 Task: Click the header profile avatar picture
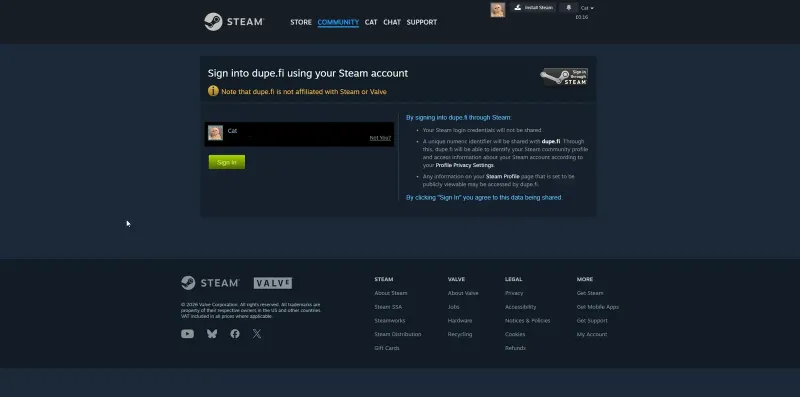pos(497,10)
